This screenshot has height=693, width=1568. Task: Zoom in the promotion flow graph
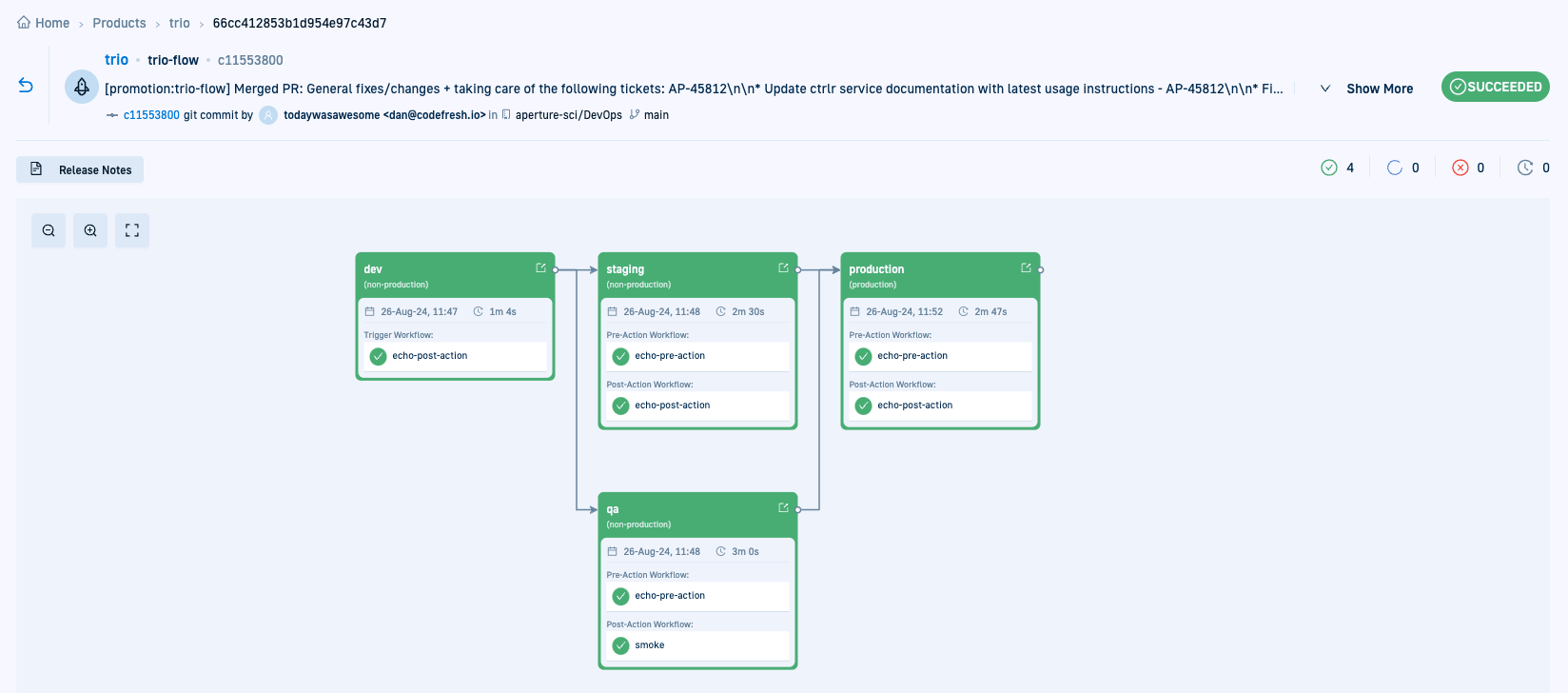90,230
